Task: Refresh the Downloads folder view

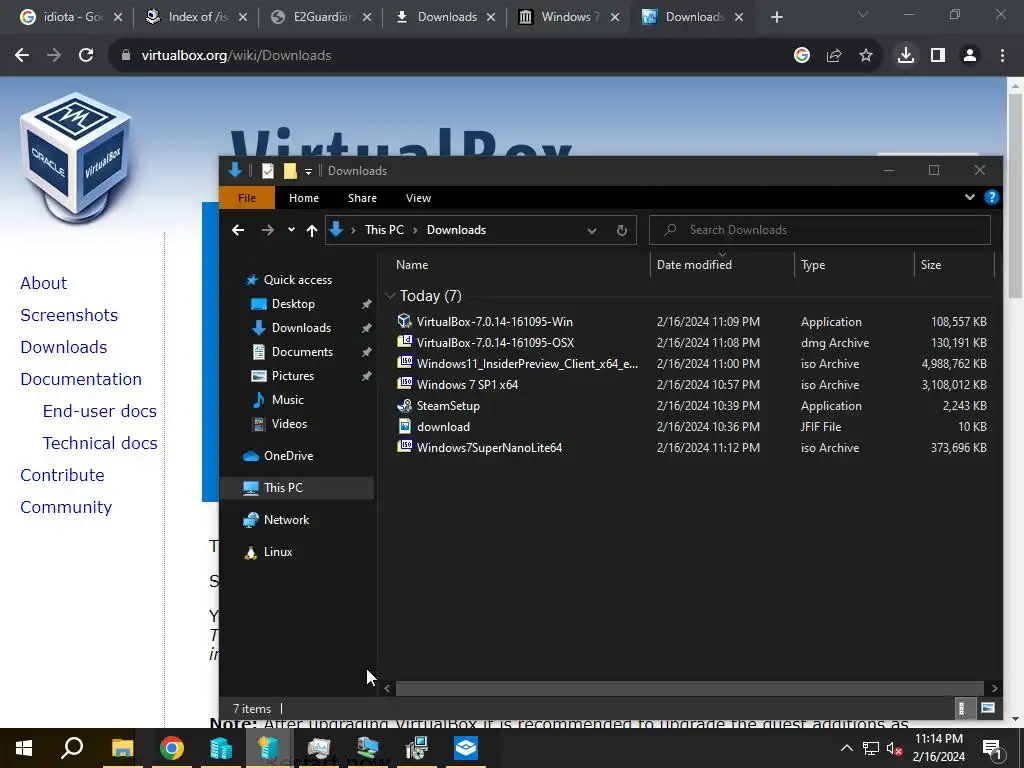Action: 622,230
